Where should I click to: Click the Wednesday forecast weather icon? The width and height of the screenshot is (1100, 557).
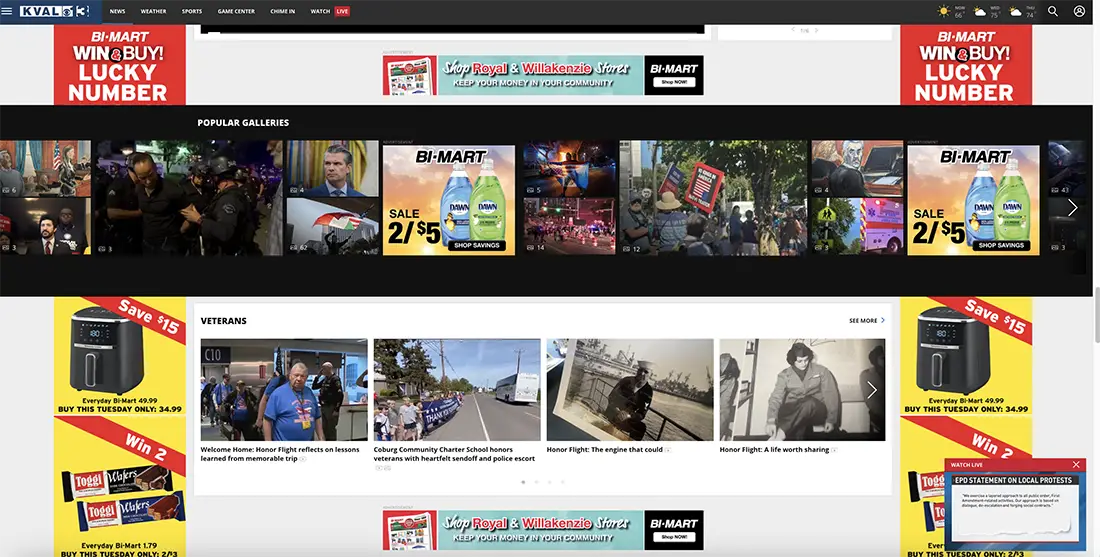pyautogui.click(x=979, y=11)
